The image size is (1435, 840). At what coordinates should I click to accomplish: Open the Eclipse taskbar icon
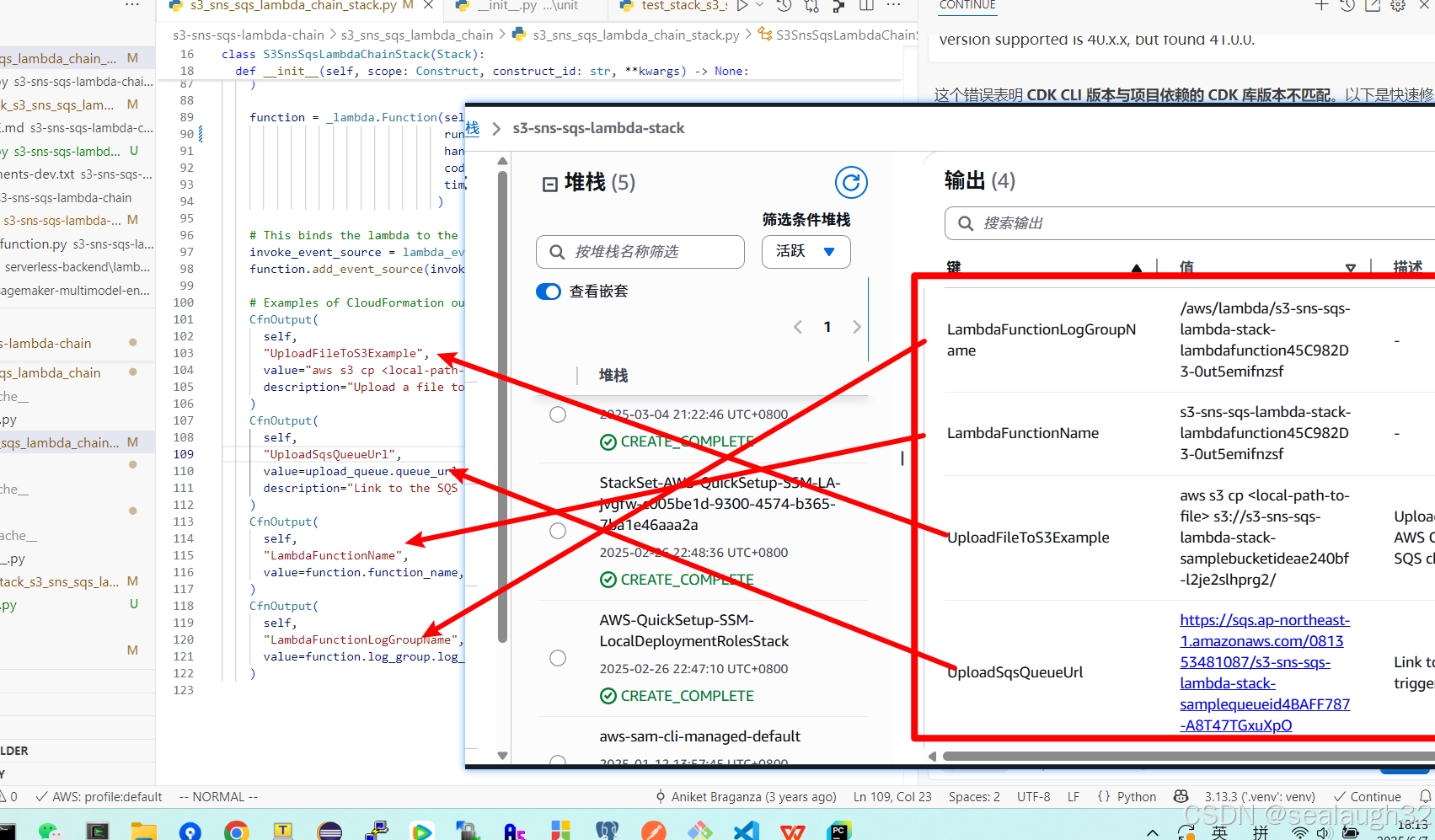click(x=329, y=832)
